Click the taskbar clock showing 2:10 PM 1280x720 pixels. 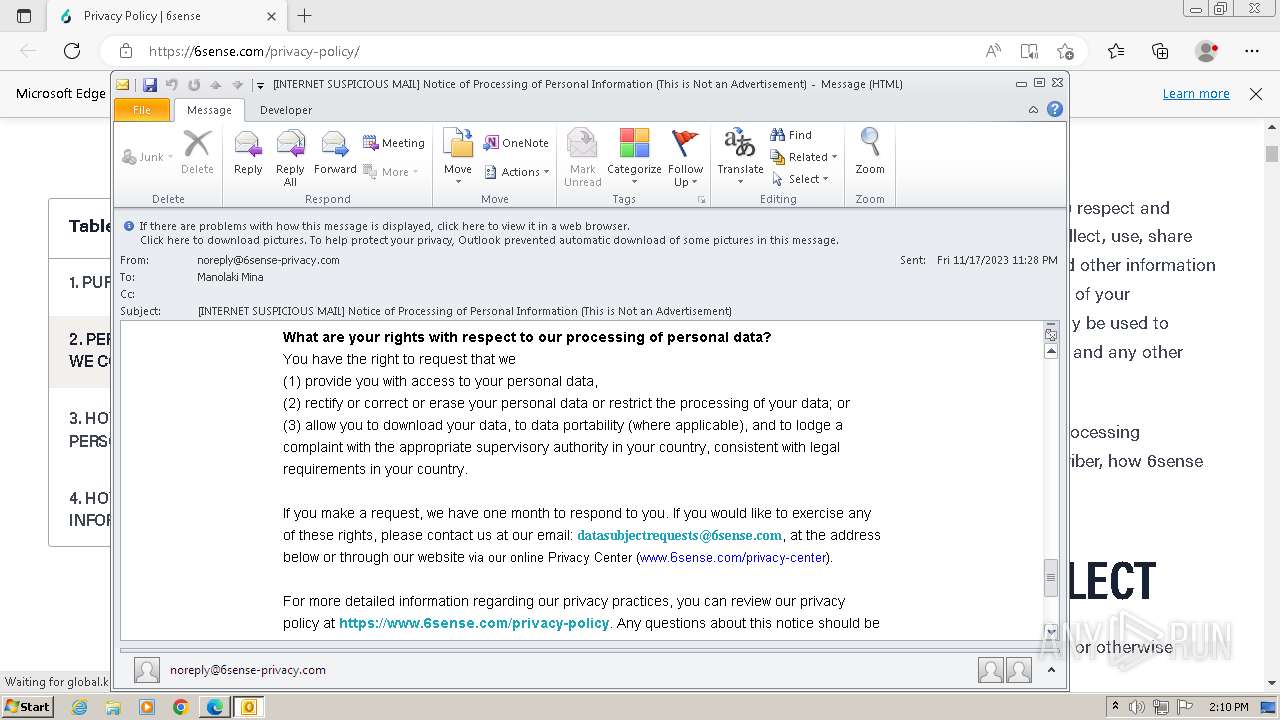(1228, 707)
